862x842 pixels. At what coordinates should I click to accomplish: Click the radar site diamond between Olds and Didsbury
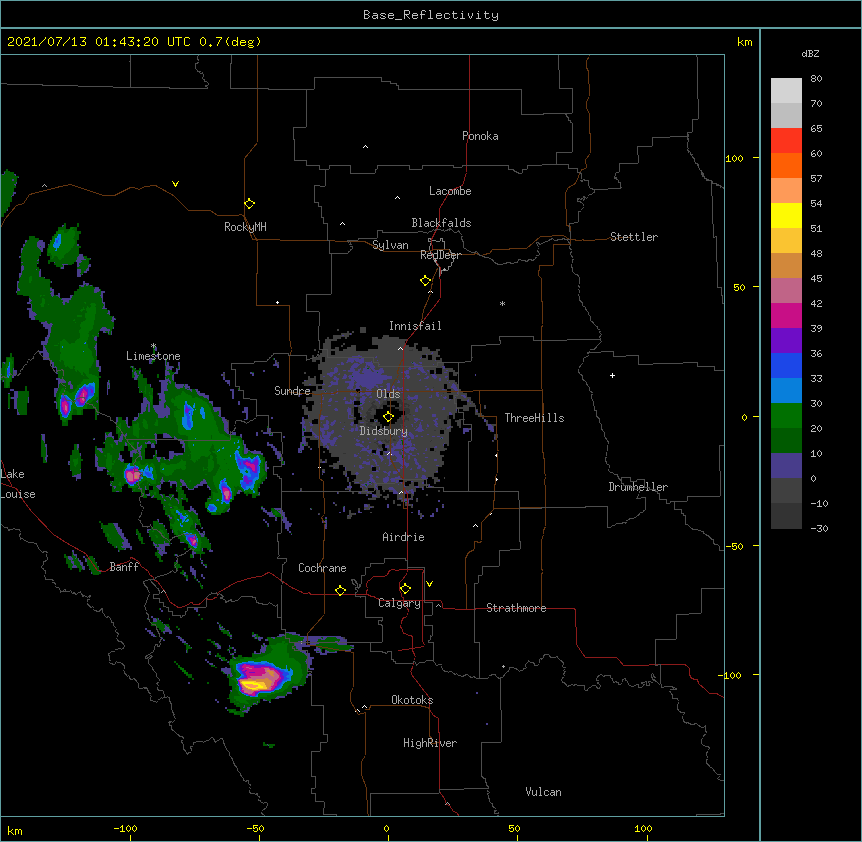[389, 417]
